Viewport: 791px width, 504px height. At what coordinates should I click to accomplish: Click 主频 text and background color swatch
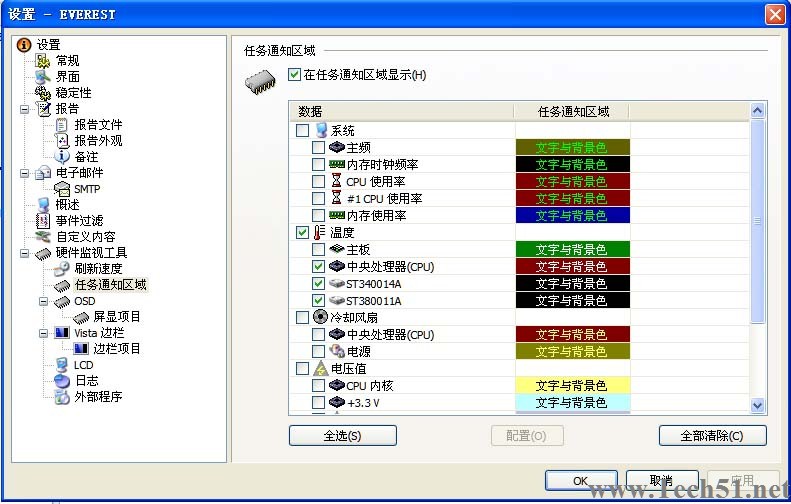(573, 147)
